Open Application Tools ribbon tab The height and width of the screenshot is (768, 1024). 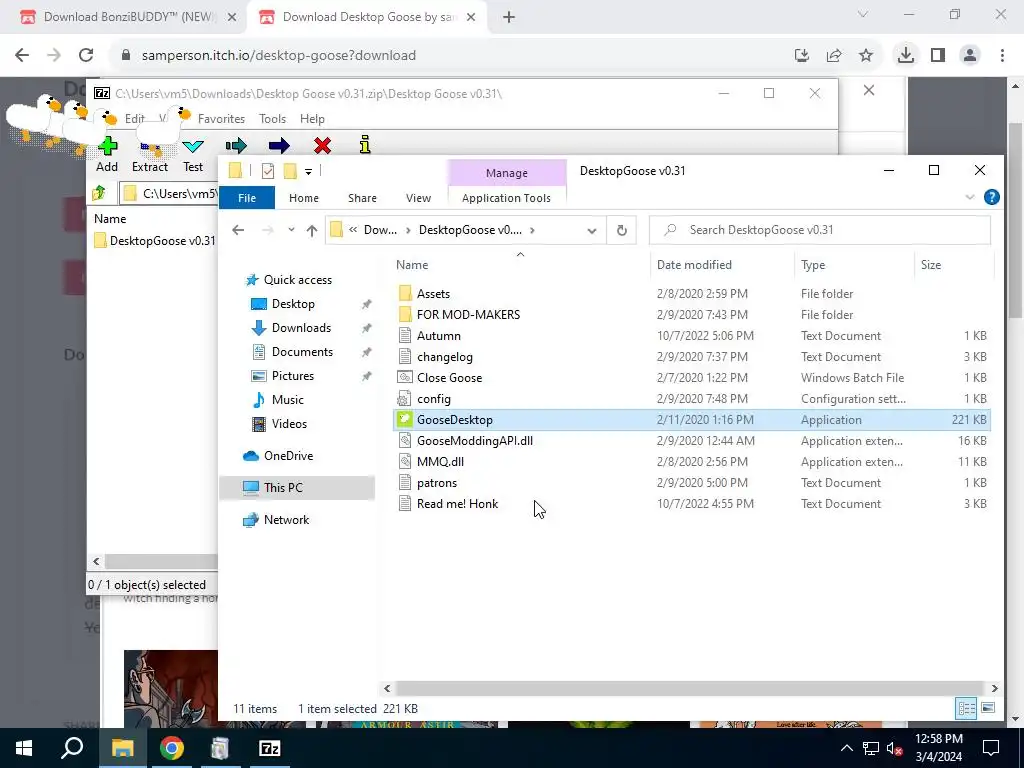(x=506, y=198)
